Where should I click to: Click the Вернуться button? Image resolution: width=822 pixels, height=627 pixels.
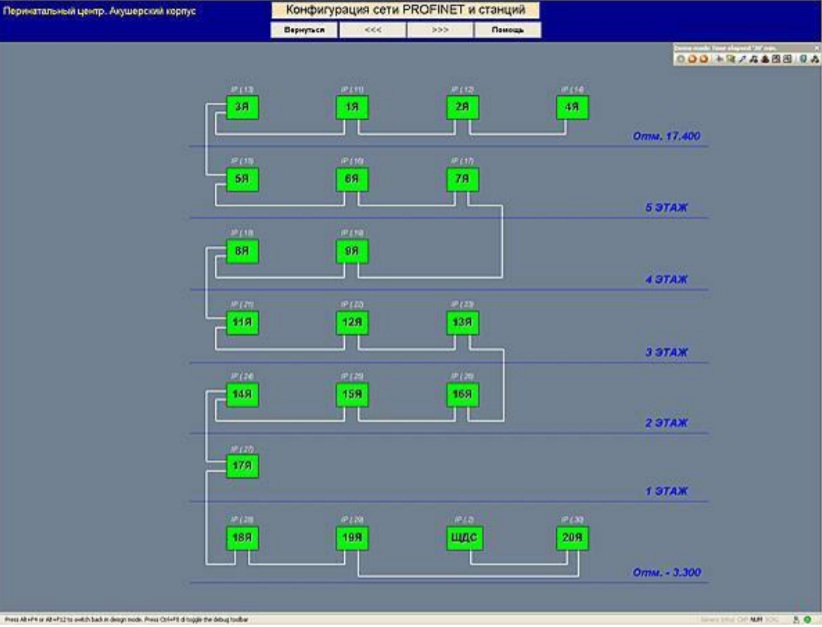(x=304, y=30)
